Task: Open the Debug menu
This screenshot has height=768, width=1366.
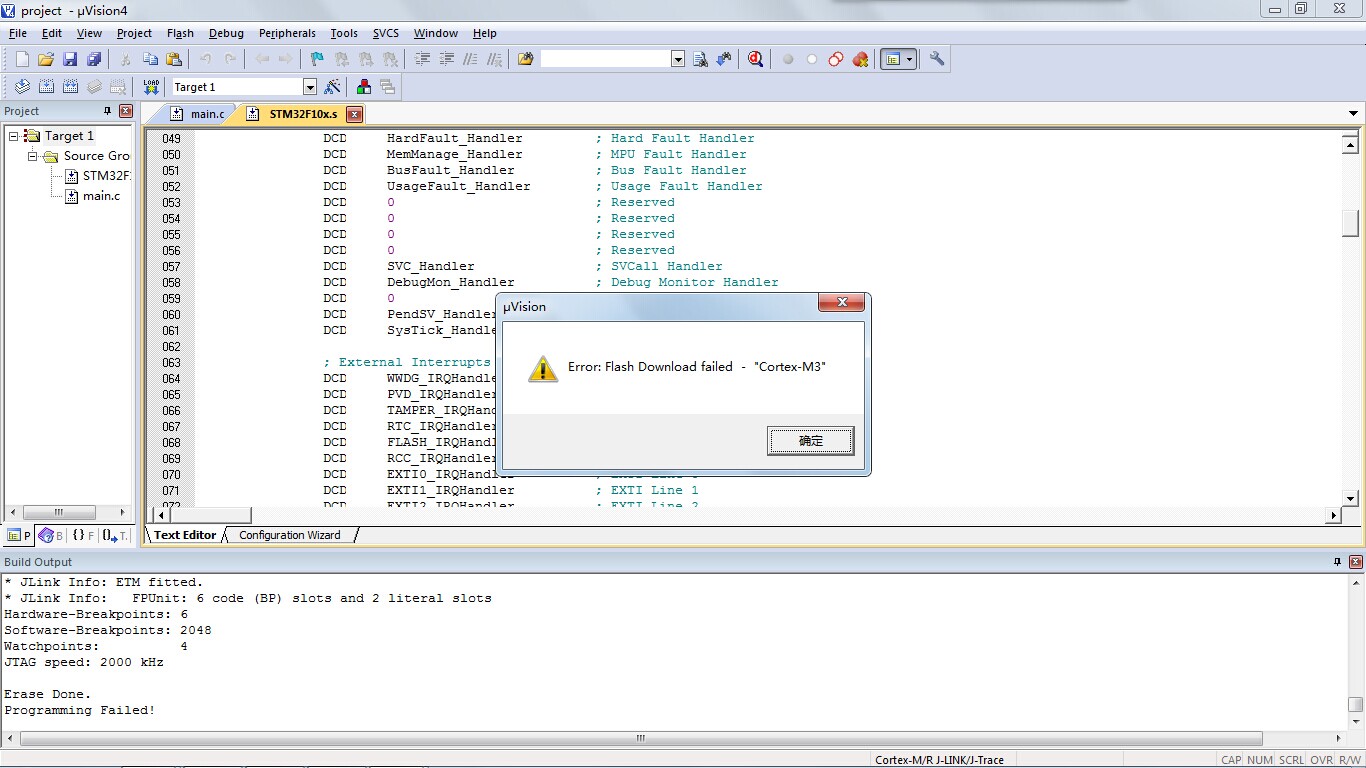Action: [x=226, y=33]
